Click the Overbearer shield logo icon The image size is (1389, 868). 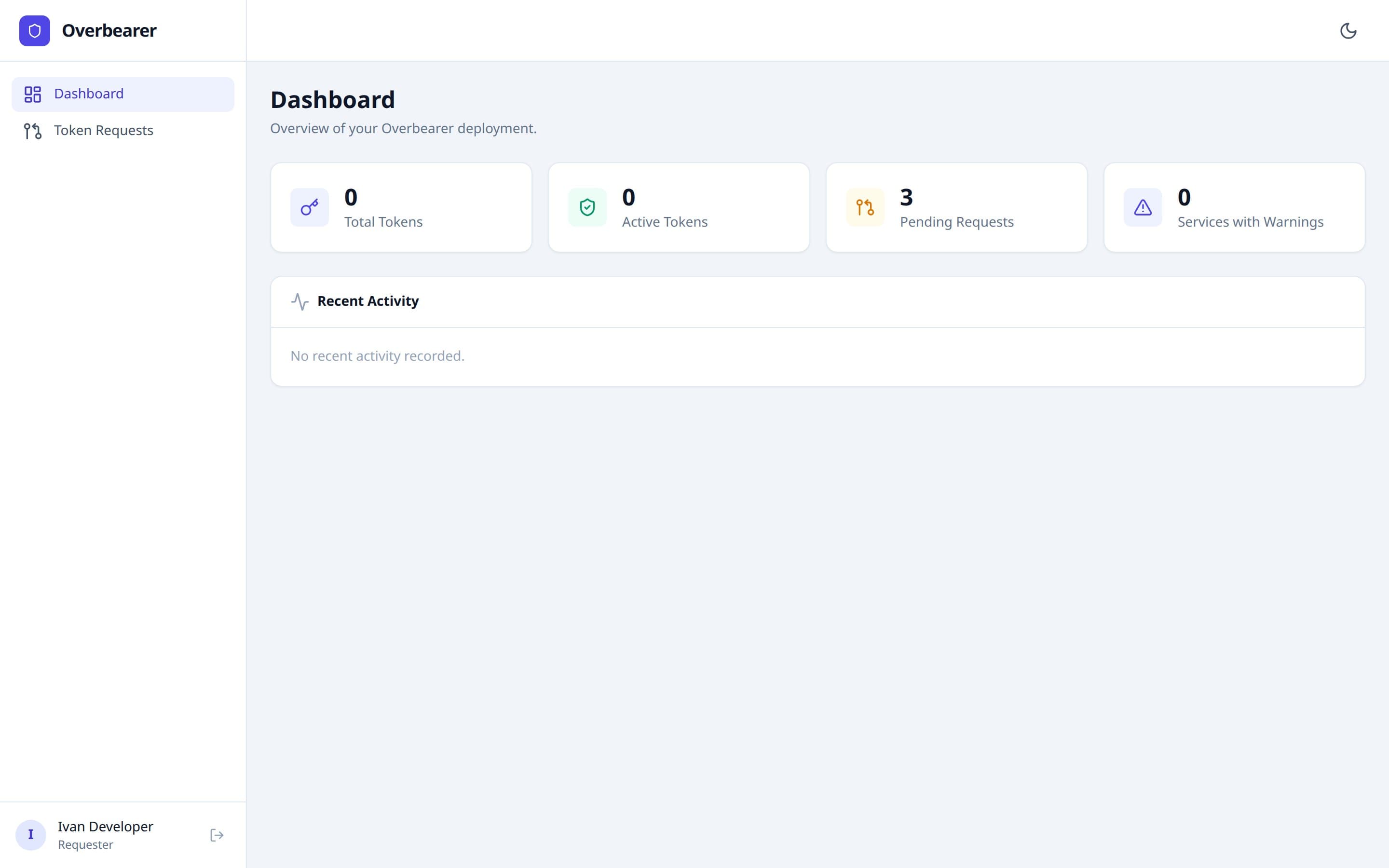coord(34,30)
